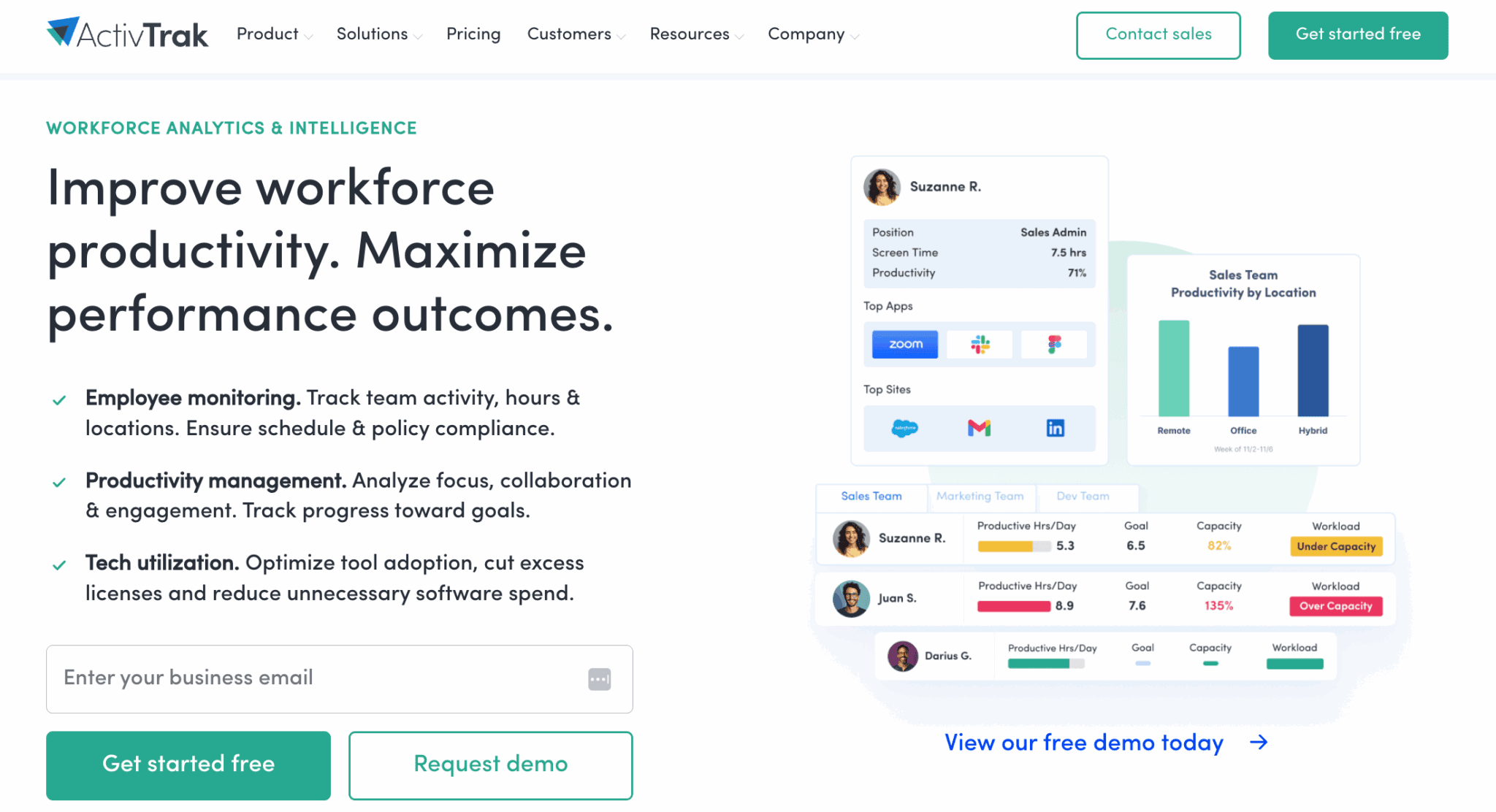Screen dimensions: 1496x812
Task: Click the ActivTrak logo in the header
Action: point(126,32)
